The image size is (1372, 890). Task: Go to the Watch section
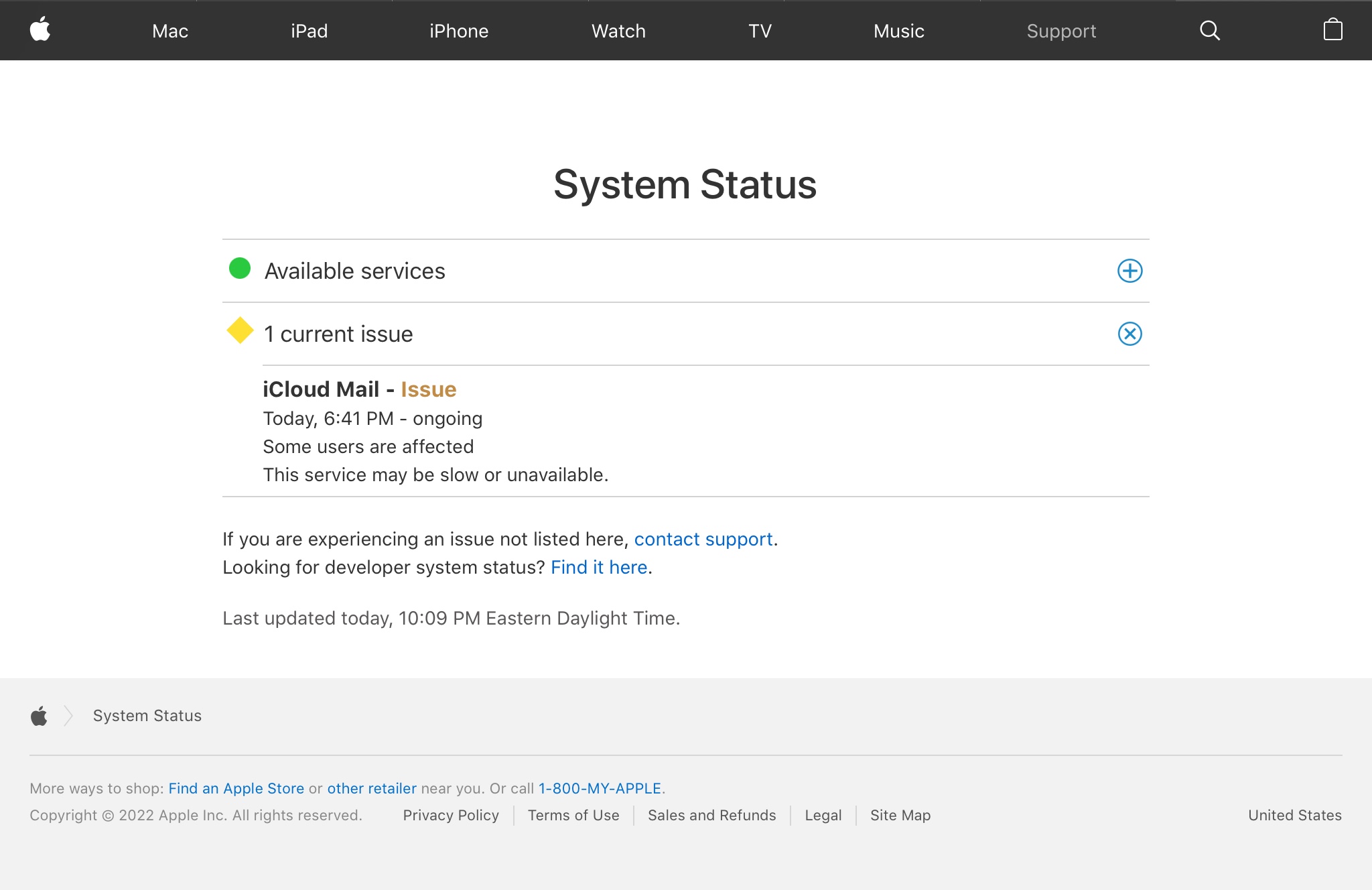point(618,31)
